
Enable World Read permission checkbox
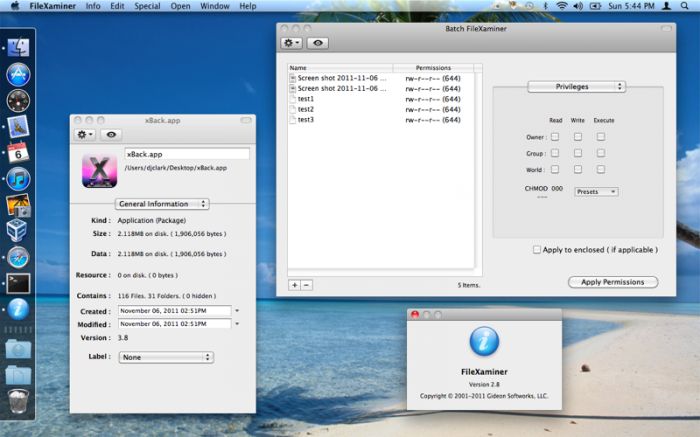coord(555,169)
